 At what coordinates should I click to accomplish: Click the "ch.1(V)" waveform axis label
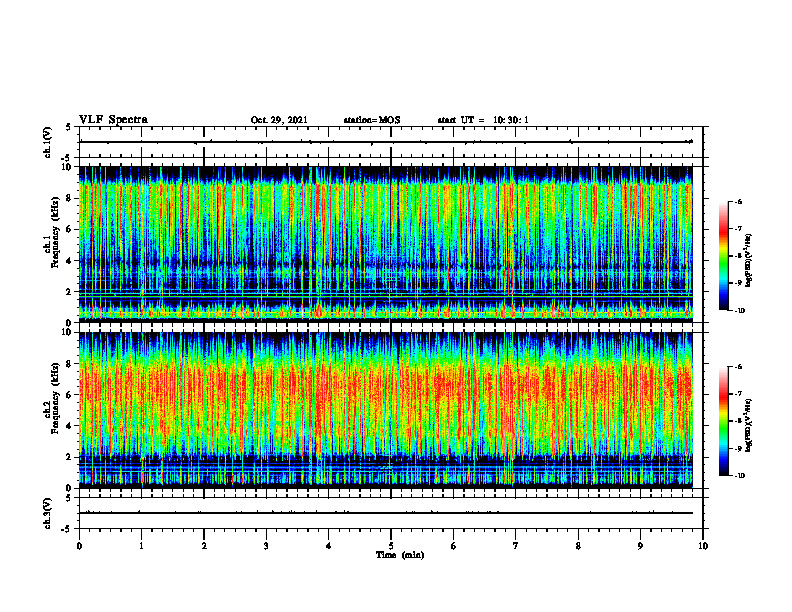(47, 142)
